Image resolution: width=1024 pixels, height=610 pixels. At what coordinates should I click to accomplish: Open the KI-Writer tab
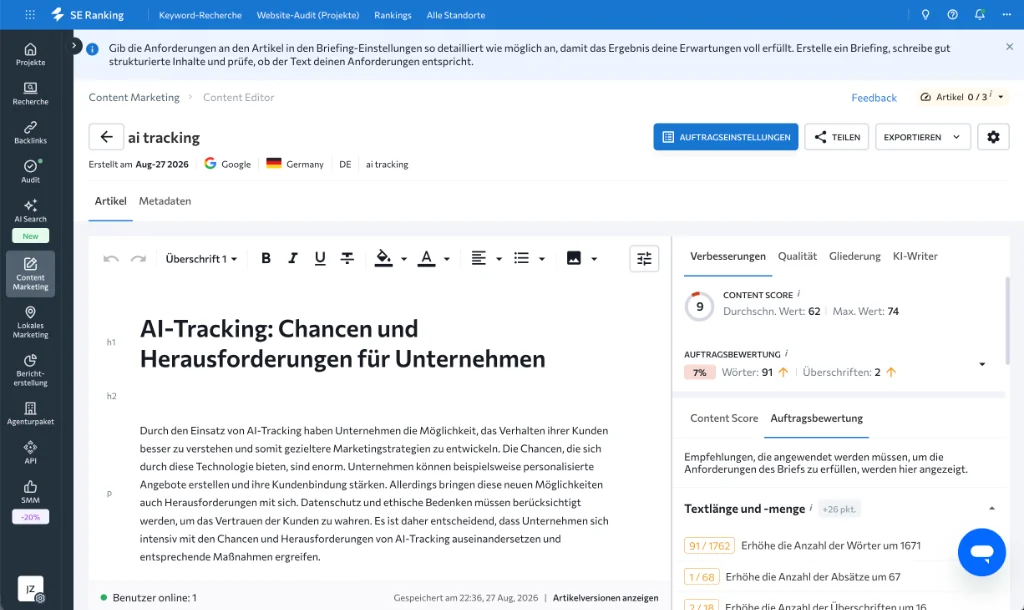tap(915, 256)
